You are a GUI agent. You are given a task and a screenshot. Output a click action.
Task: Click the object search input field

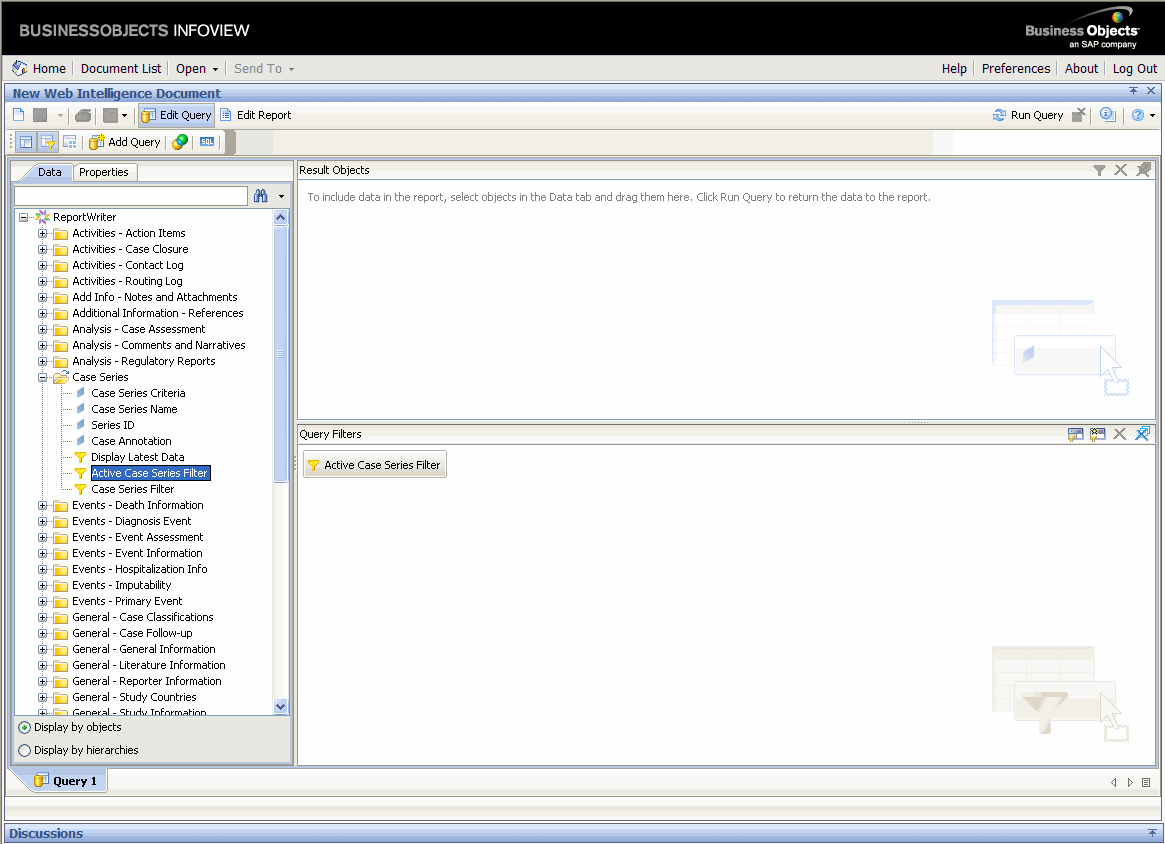tap(131, 196)
